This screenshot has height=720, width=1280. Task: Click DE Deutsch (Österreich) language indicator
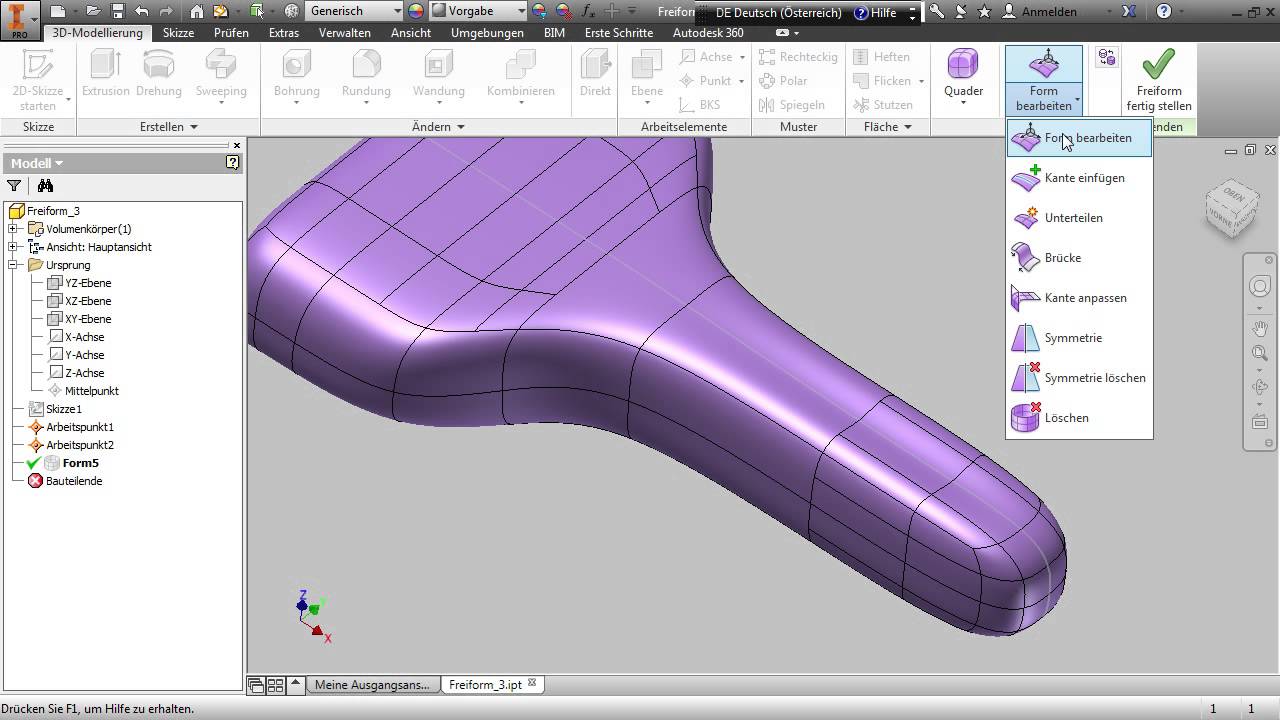(x=779, y=13)
